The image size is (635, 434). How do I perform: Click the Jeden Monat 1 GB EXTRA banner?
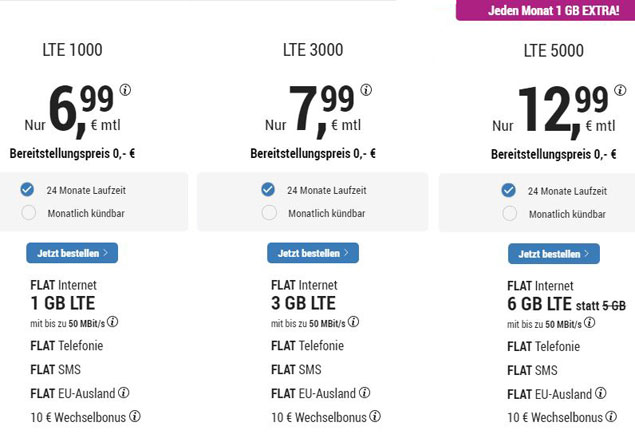(548, 11)
